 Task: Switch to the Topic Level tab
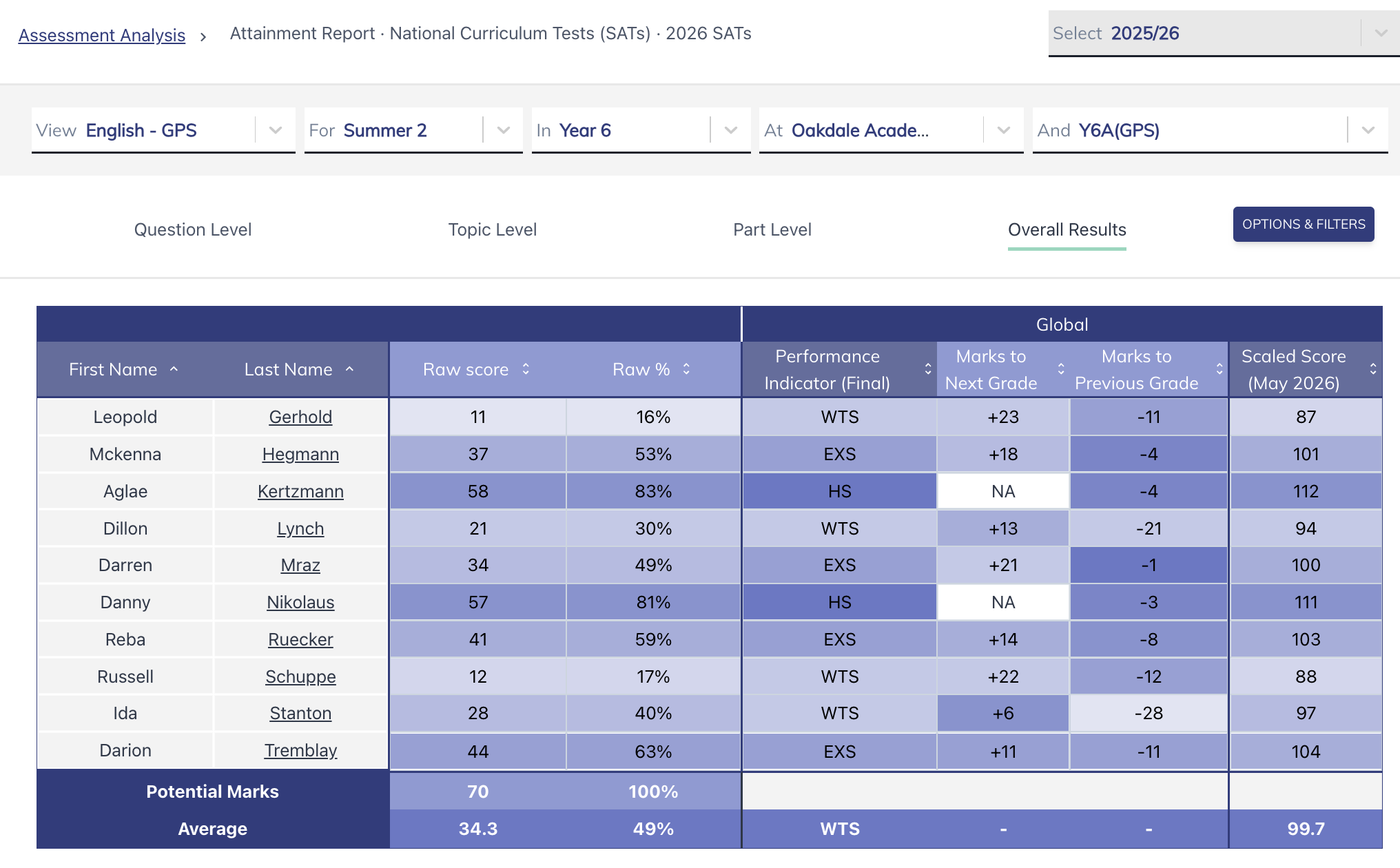pyautogui.click(x=493, y=229)
